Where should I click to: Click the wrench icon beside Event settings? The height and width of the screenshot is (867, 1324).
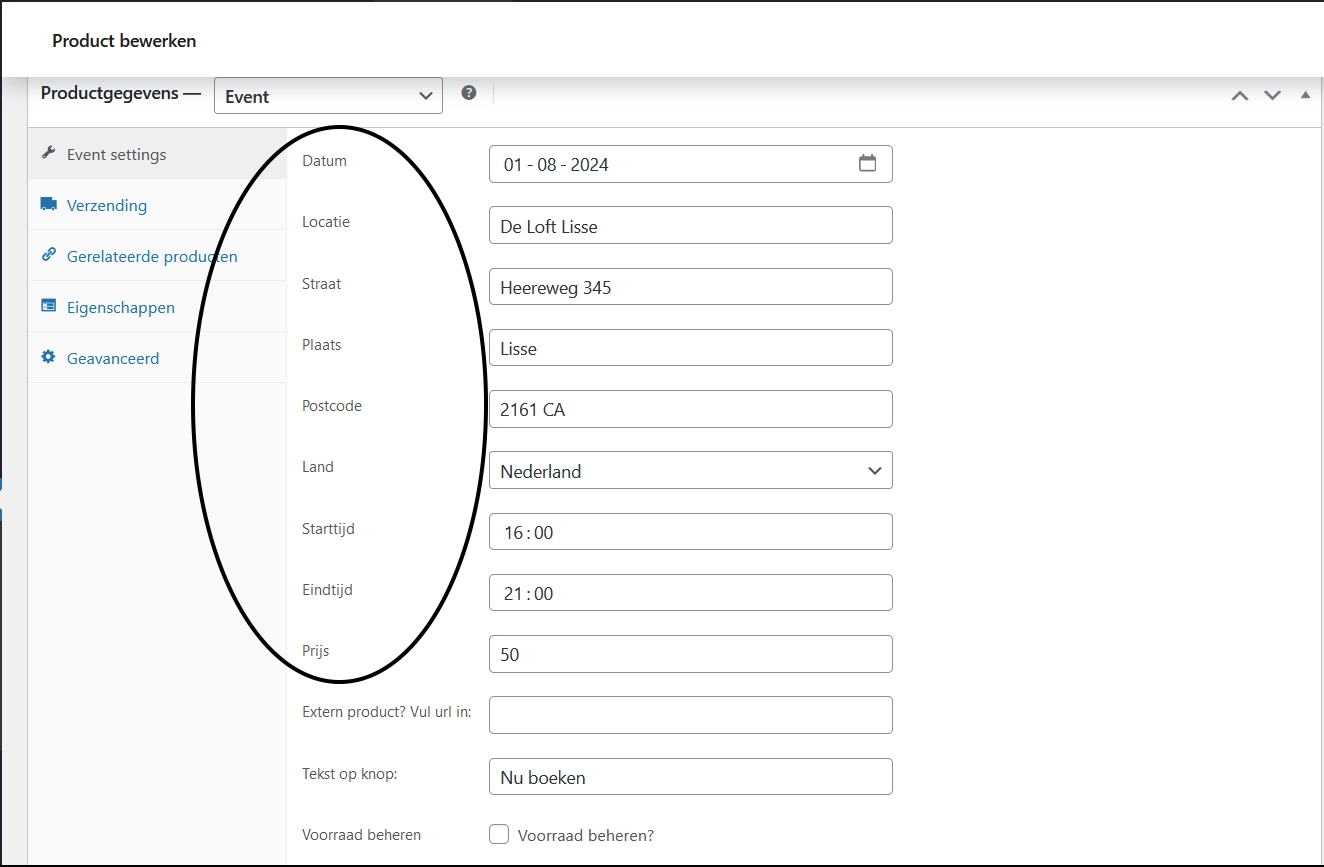47,154
